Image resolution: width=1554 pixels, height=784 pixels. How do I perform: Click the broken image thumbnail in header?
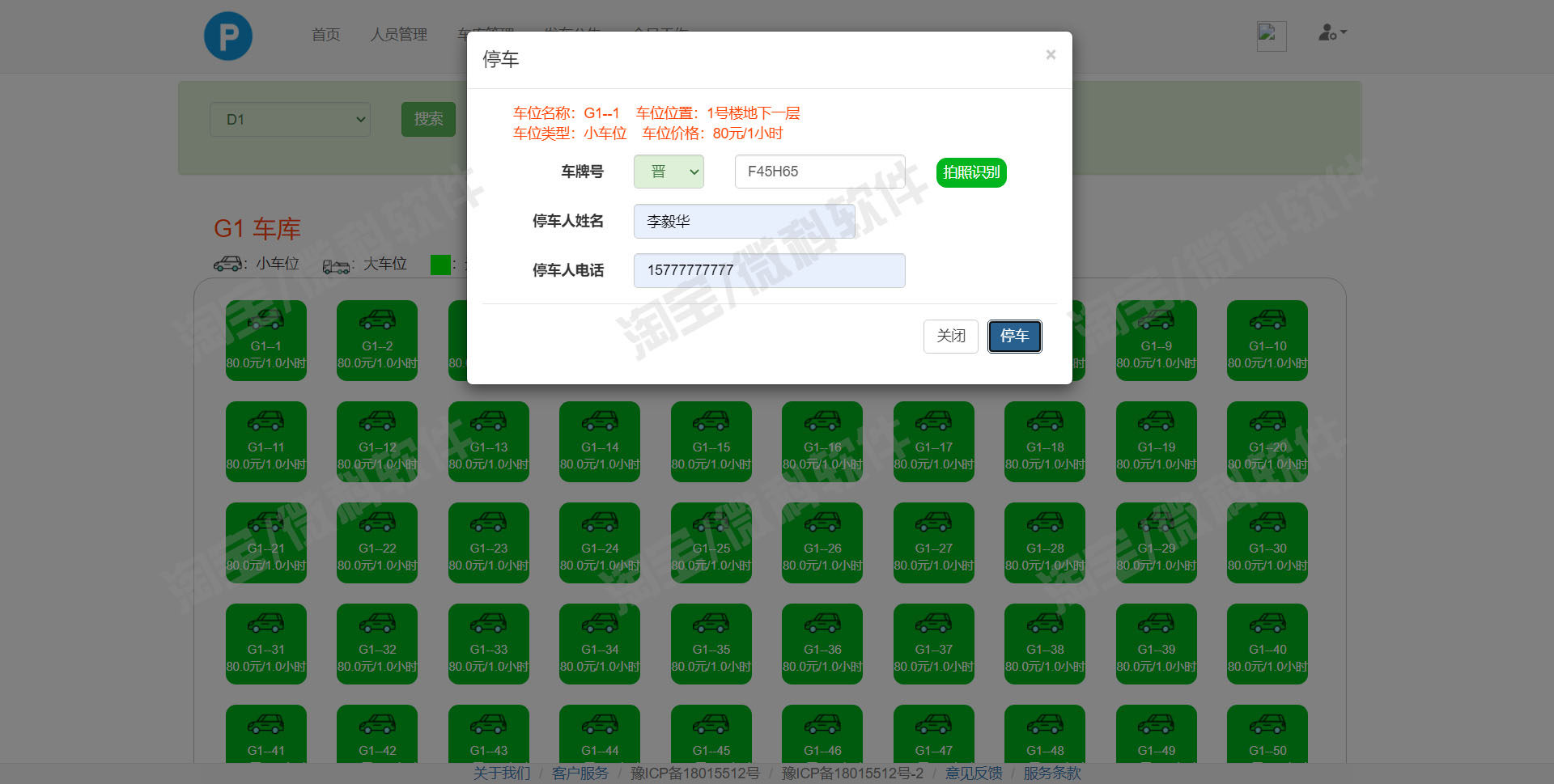pyautogui.click(x=1272, y=36)
